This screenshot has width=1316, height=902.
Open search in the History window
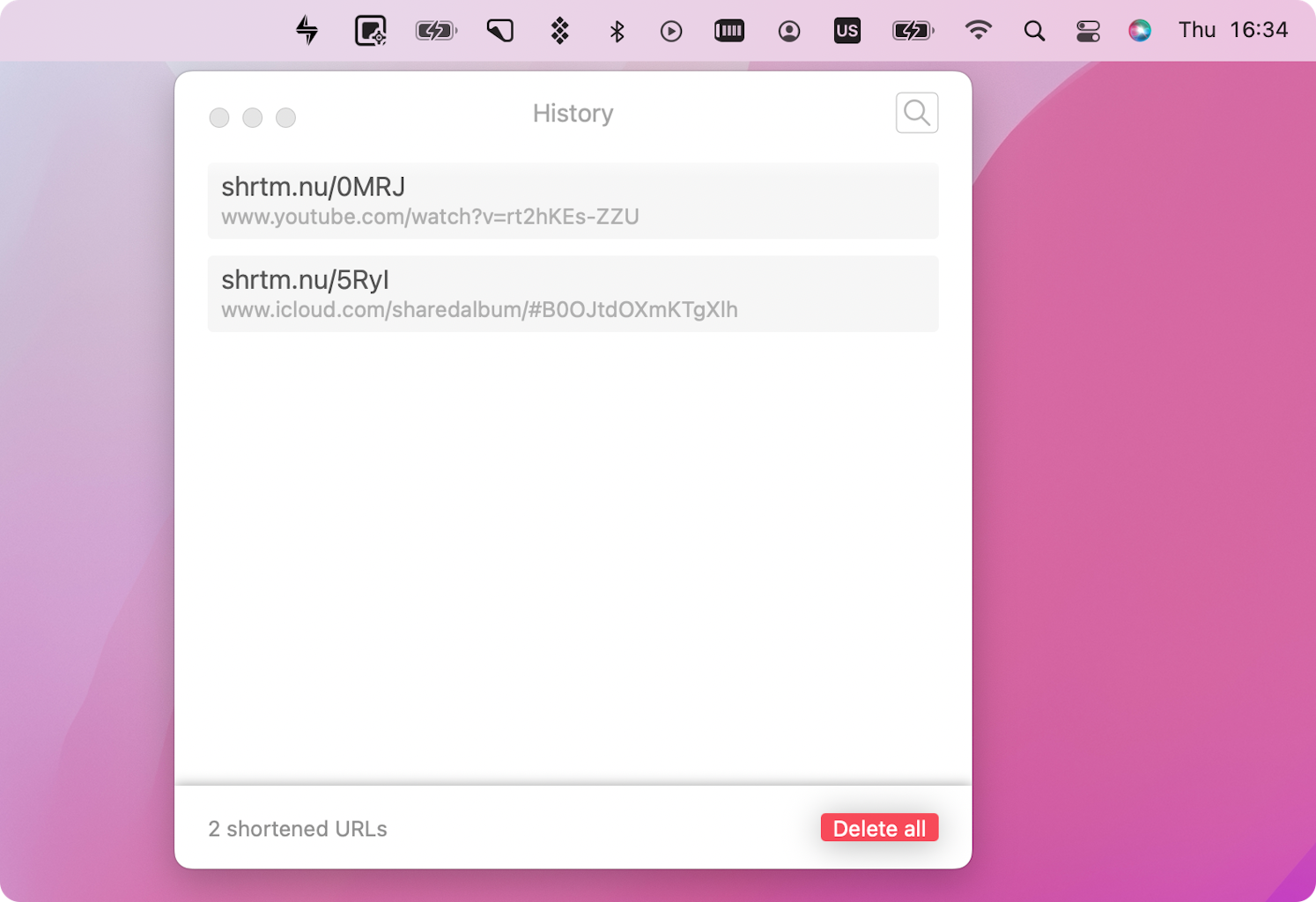point(917,113)
